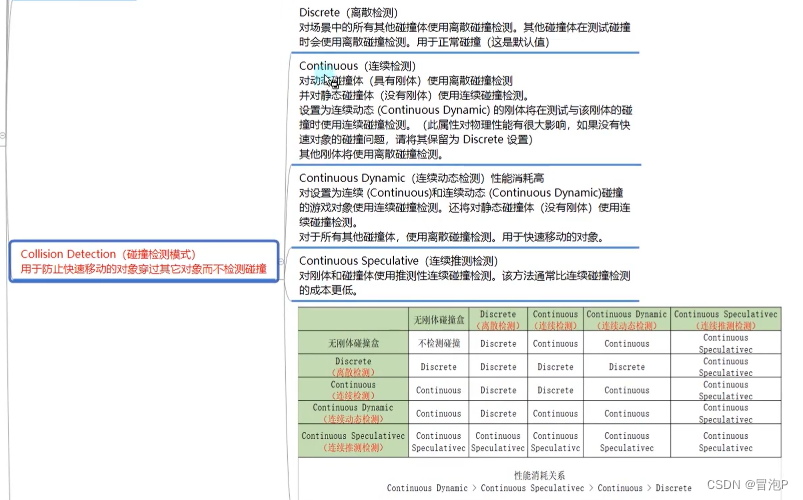Screen dimensions: 803x500
Task: Click 'Continuous' cell in Continuous row, 无刚体碰撞盒 column
Action: coord(439,390)
